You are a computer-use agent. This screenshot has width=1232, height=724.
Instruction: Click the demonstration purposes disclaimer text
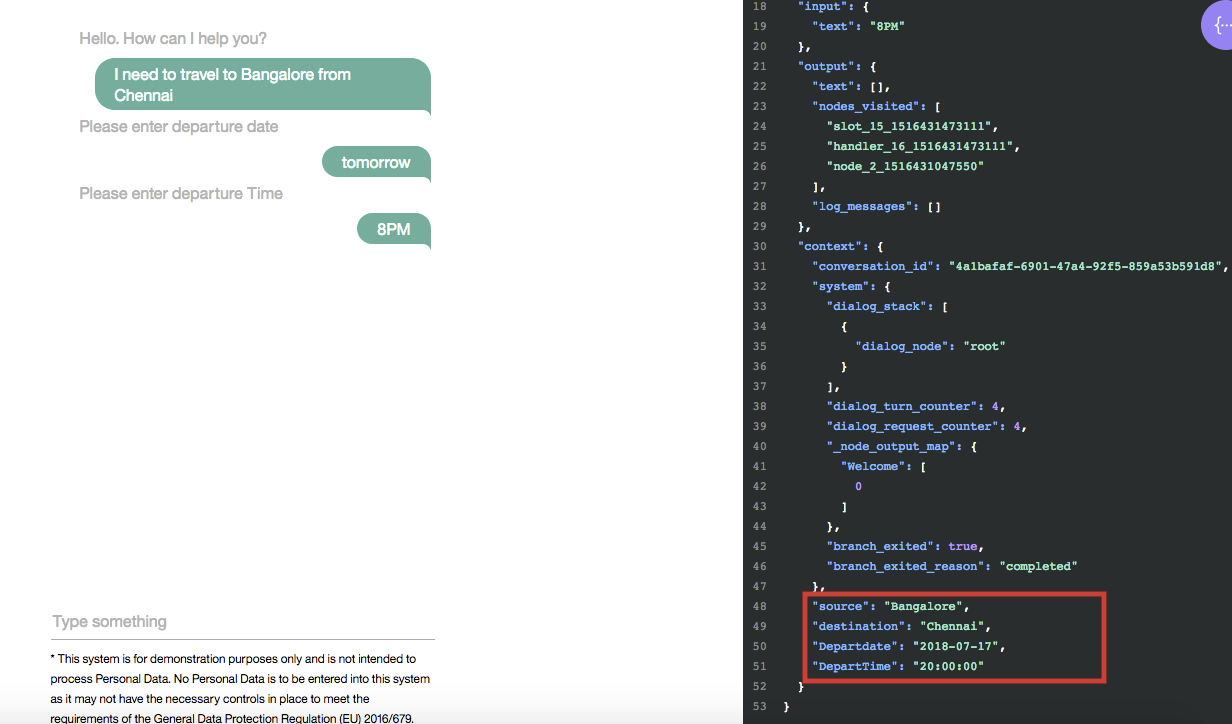[x=240, y=679]
